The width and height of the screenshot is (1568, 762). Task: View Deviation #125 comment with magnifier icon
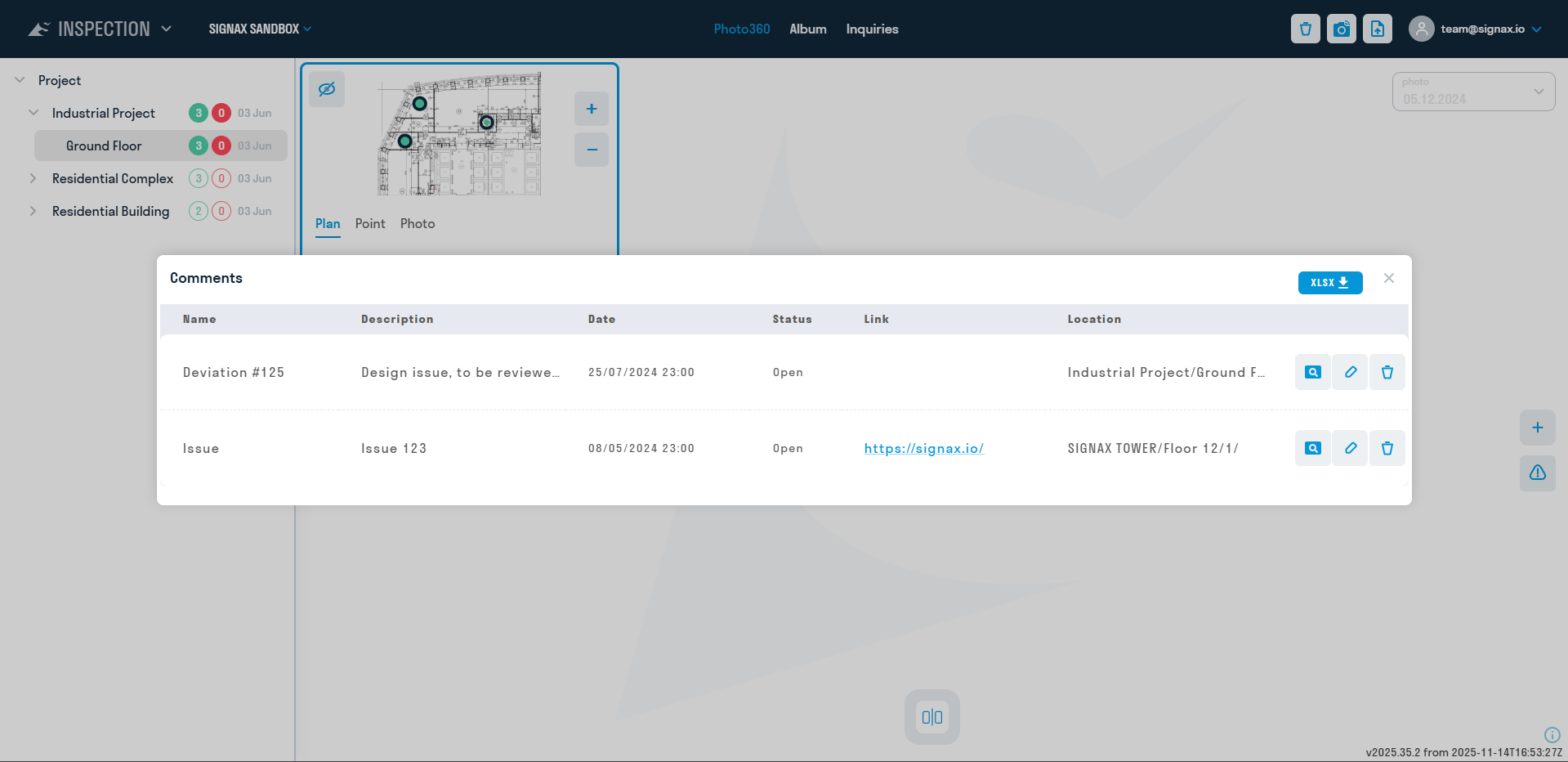click(1312, 372)
